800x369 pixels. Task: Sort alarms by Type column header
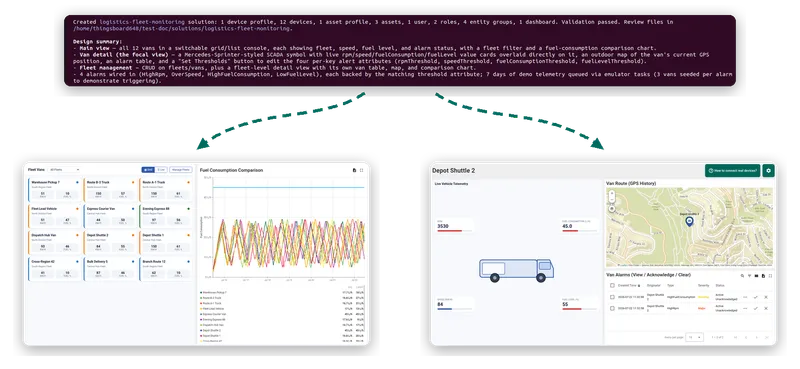pyautogui.click(x=670, y=285)
